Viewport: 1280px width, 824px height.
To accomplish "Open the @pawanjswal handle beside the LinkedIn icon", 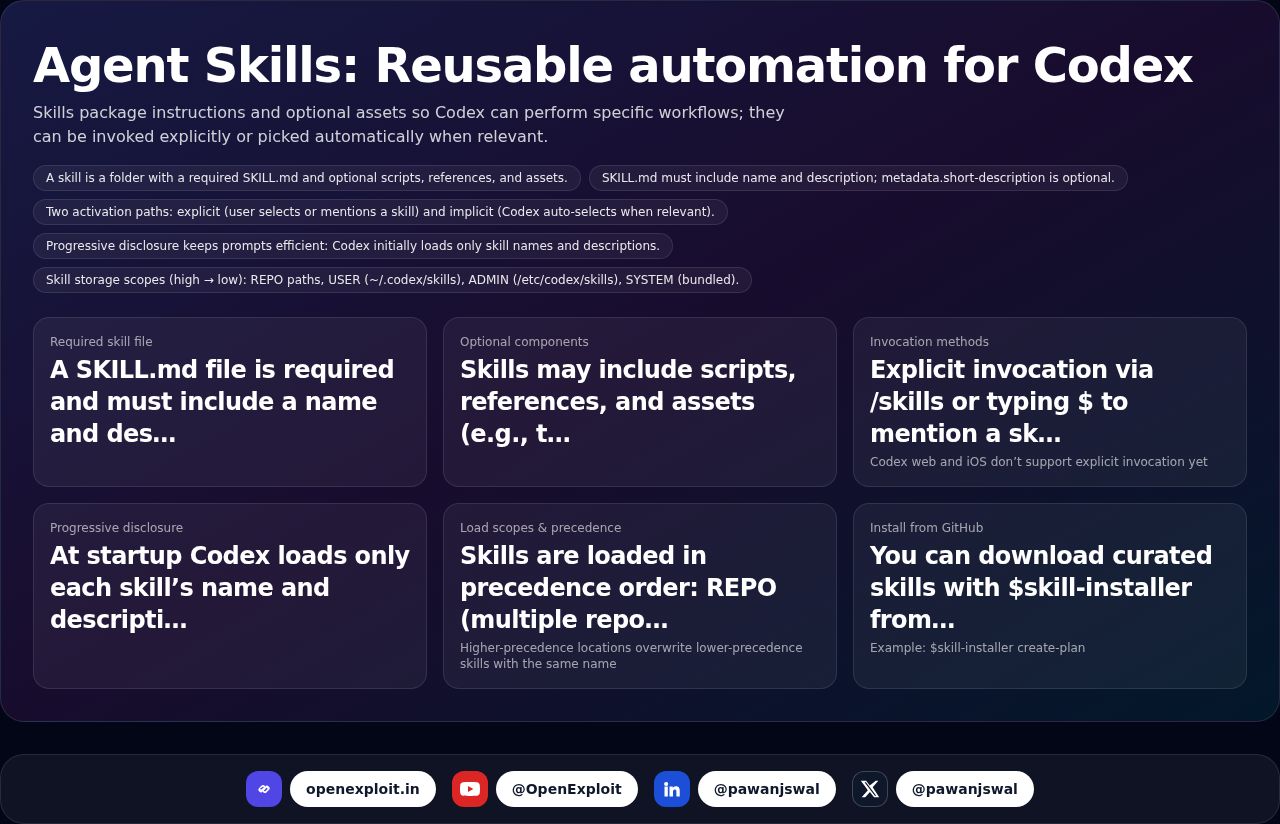I will (x=767, y=789).
